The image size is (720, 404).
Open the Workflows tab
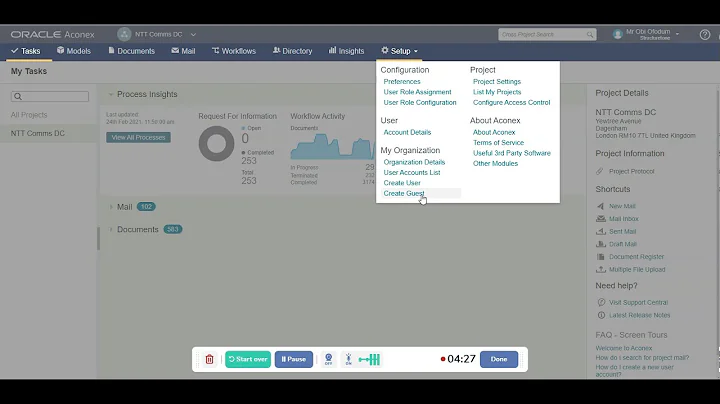pyautogui.click(x=234, y=51)
